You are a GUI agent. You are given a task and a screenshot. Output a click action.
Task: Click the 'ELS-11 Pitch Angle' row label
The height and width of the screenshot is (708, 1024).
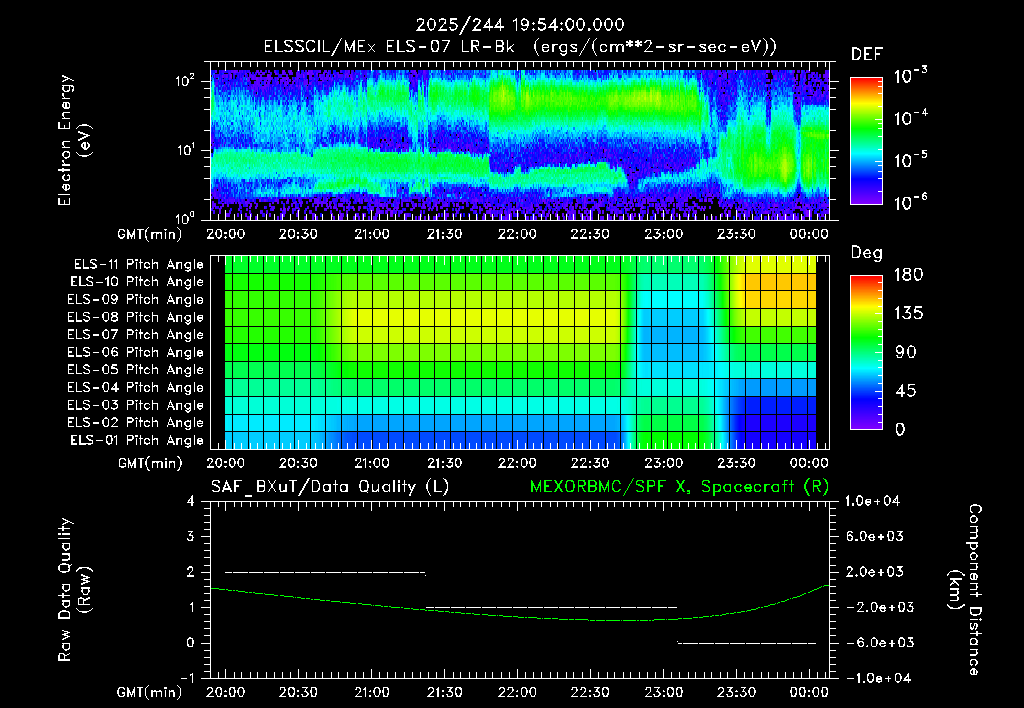click(138, 265)
